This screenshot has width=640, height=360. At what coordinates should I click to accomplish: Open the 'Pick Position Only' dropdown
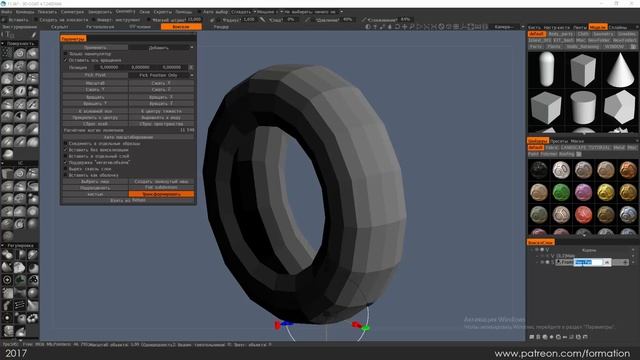161,76
